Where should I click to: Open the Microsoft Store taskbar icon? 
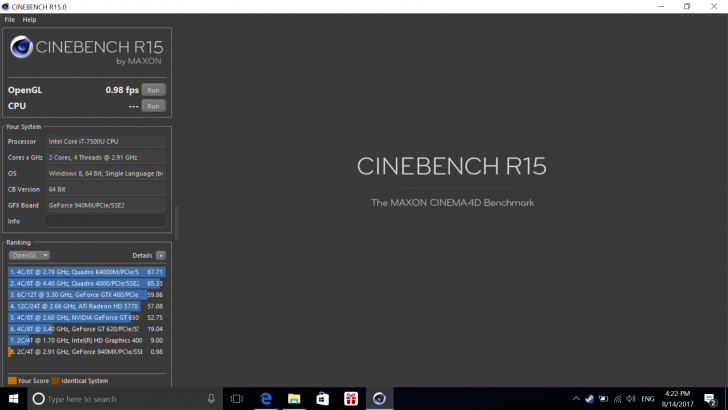click(322, 398)
